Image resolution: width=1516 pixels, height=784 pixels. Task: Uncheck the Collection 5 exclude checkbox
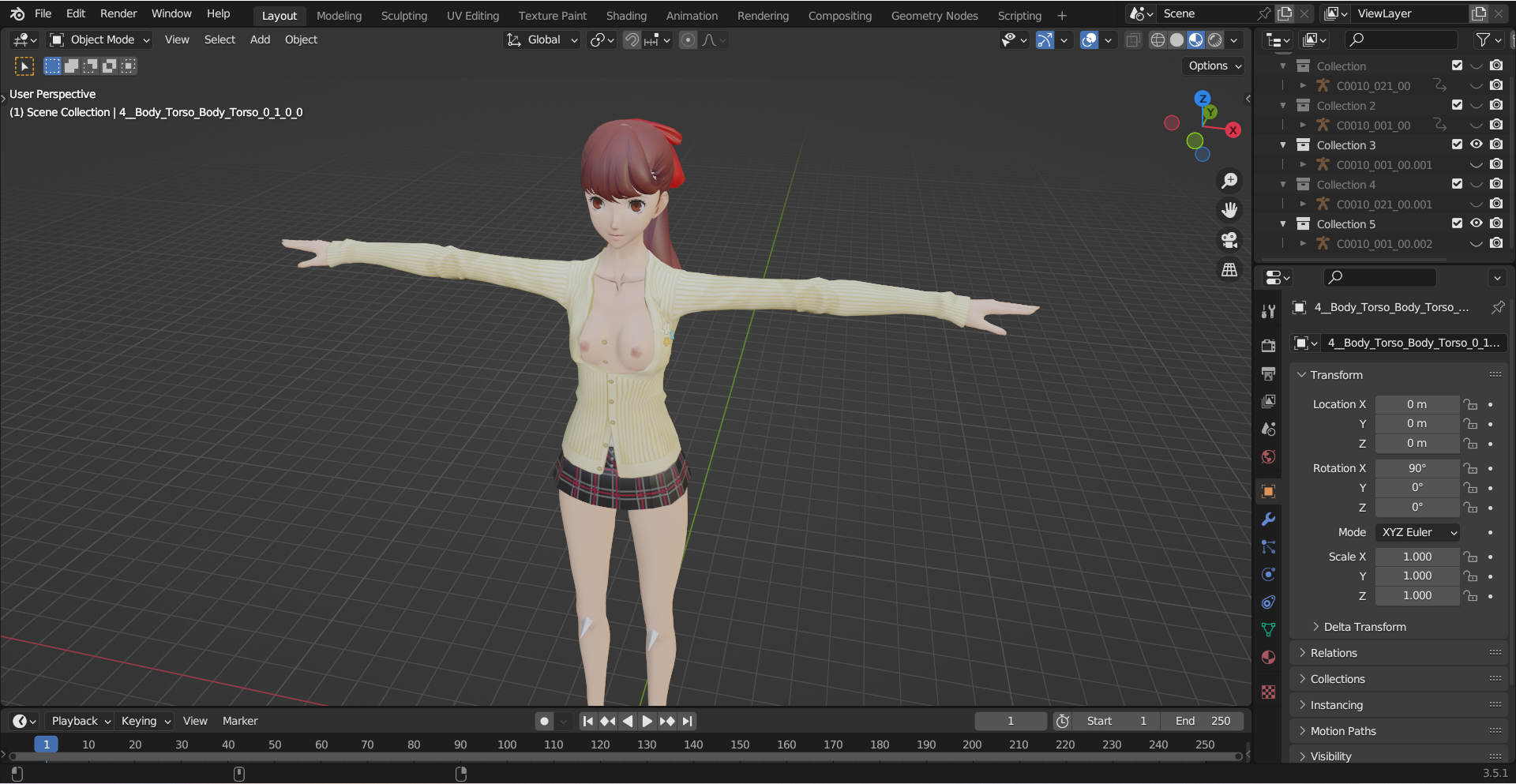pyautogui.click(x=1457, y=223)
